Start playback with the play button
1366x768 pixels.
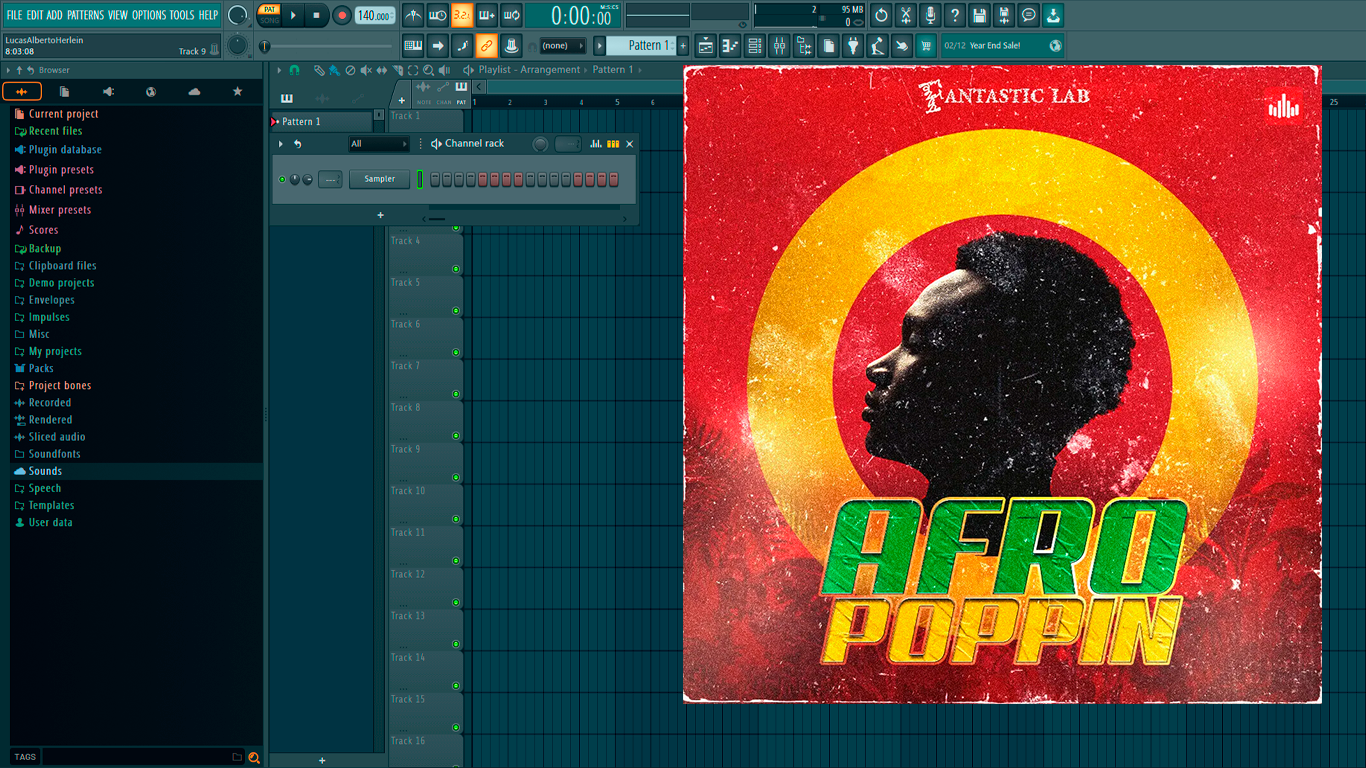[293, 15]
